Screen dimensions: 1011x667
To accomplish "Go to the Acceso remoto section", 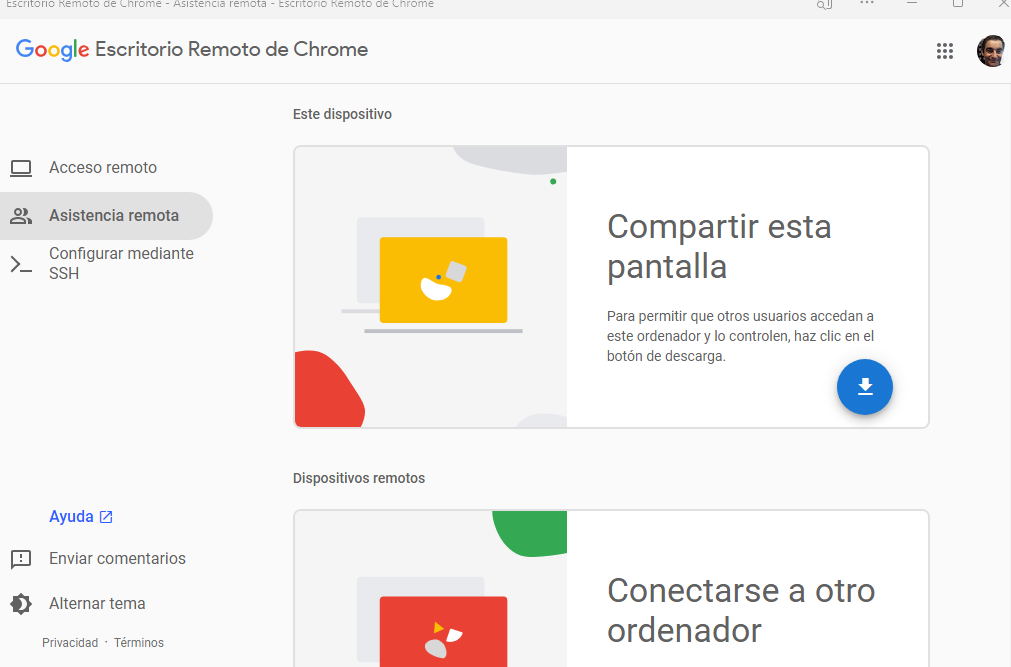I will tap(103, 168).
